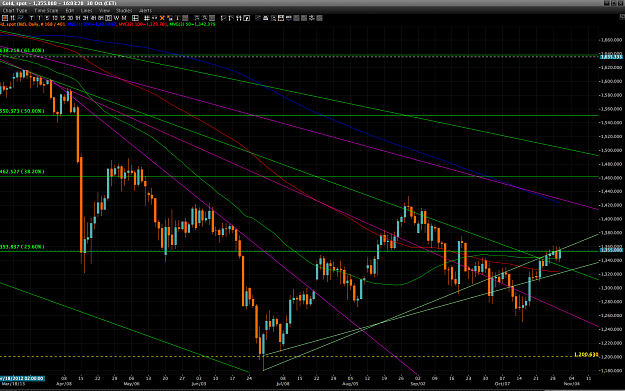Click the link chain toolbar icon
The image size is (625, 391).
point(257,18)
